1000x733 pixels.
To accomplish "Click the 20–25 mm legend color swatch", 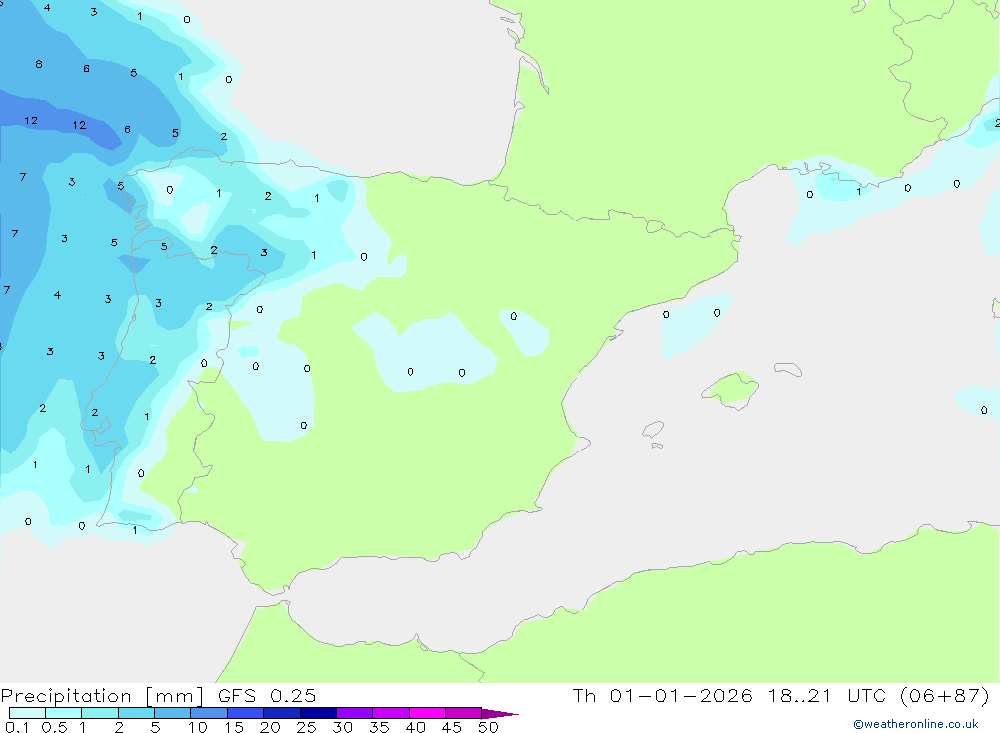I will [282, 713].
